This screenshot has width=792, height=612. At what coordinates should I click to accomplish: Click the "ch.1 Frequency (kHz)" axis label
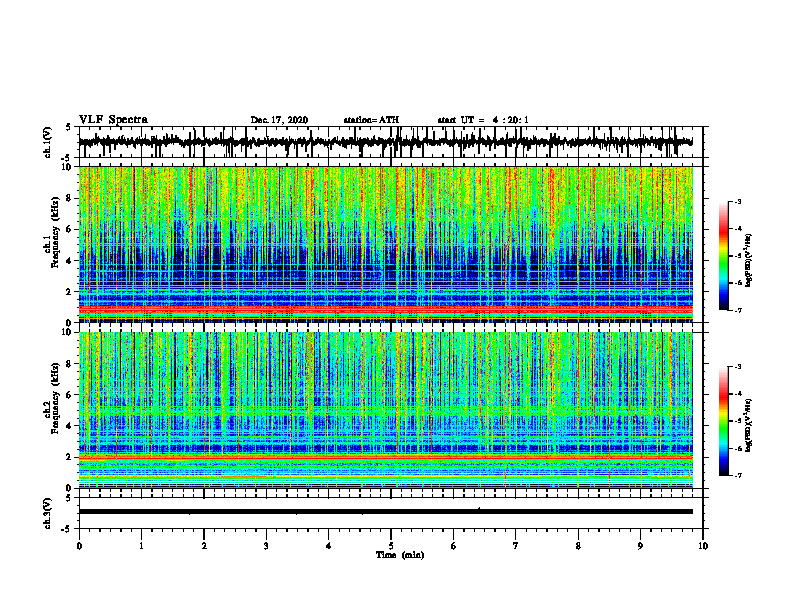[x=53, y=233]
